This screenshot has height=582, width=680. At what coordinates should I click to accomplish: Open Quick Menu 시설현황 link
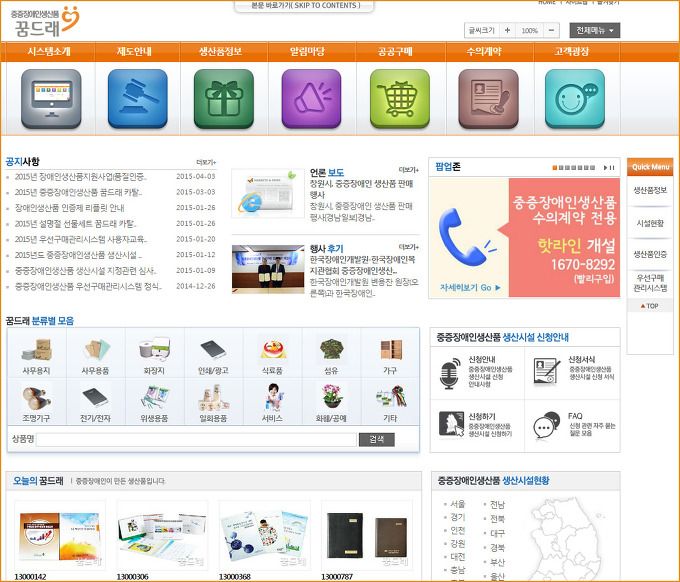tap(650, 223)
